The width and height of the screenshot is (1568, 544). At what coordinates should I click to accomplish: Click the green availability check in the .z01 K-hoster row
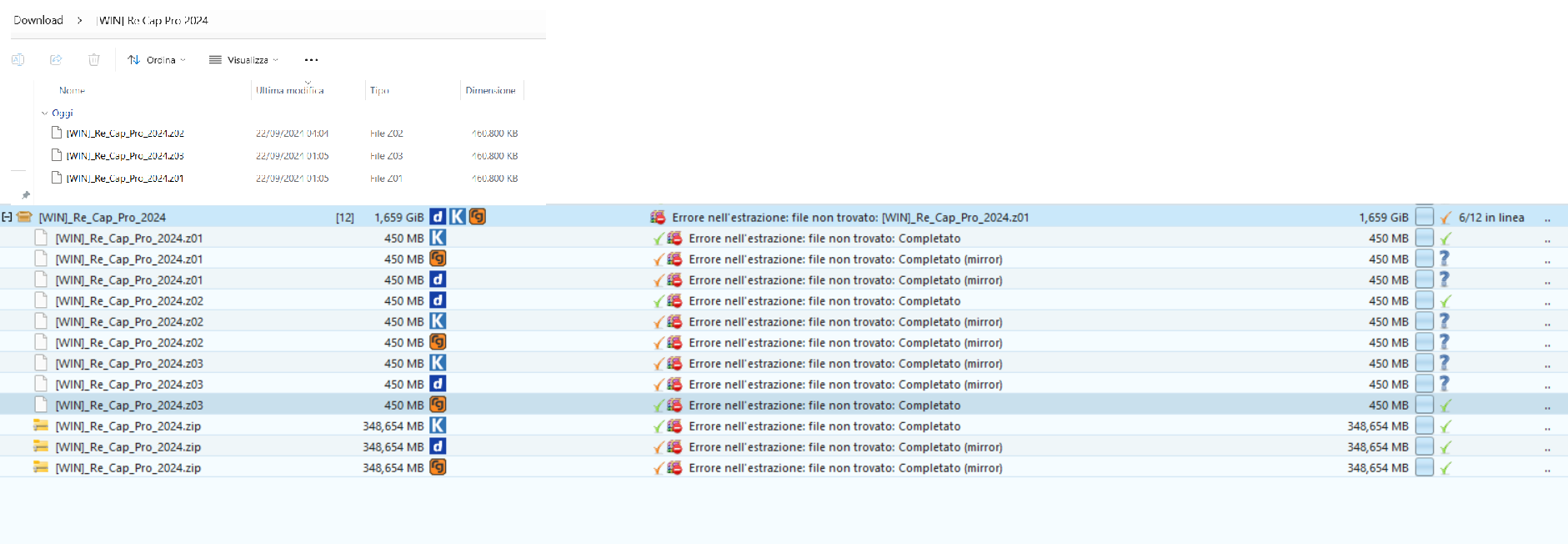1445,239
